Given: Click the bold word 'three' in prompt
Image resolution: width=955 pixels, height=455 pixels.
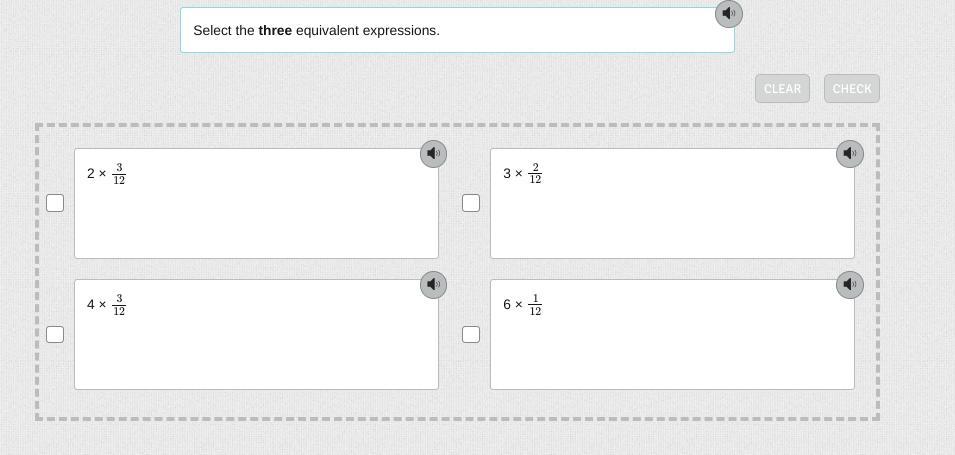Looking at the screenshot, I should tap(275, 31).
